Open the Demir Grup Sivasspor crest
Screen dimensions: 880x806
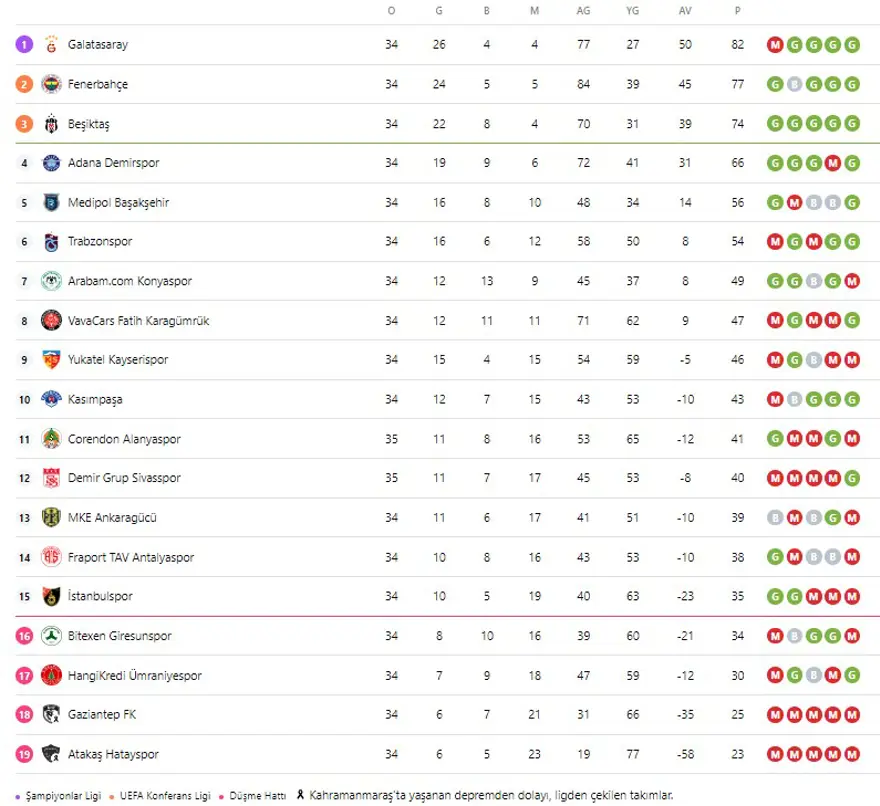[51, 478]
